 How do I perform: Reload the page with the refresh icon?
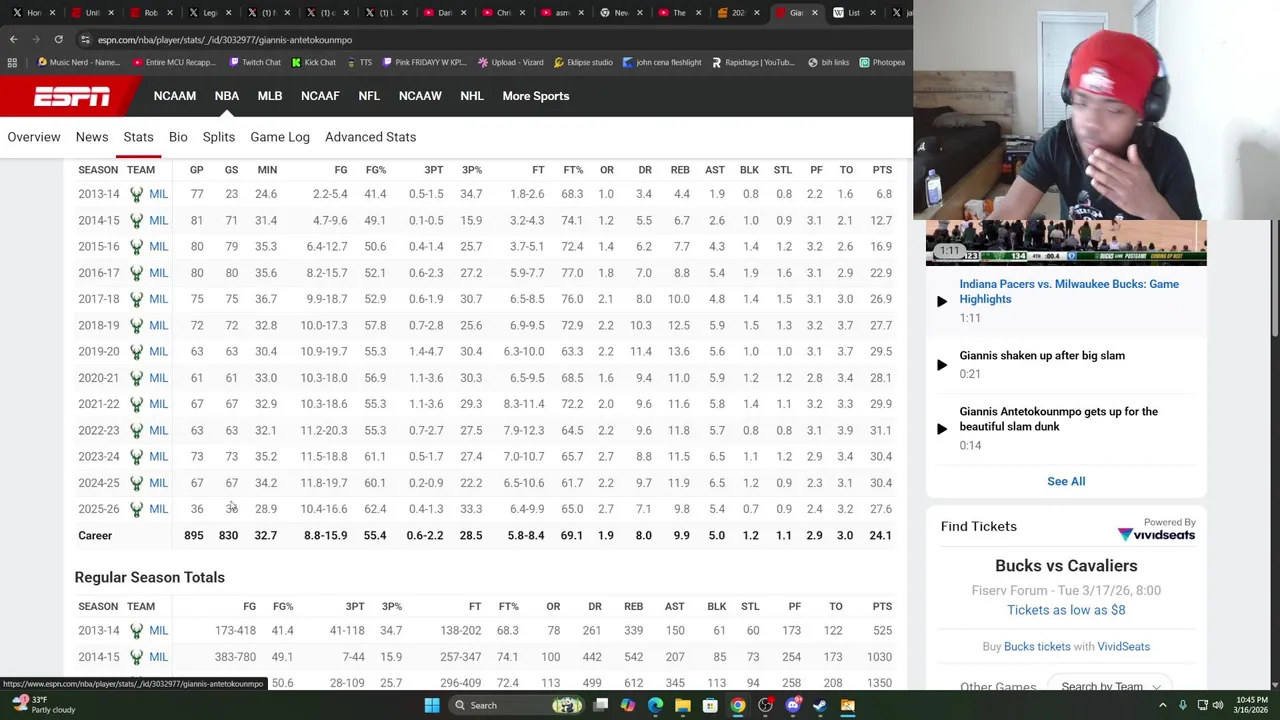coord(58,39)
